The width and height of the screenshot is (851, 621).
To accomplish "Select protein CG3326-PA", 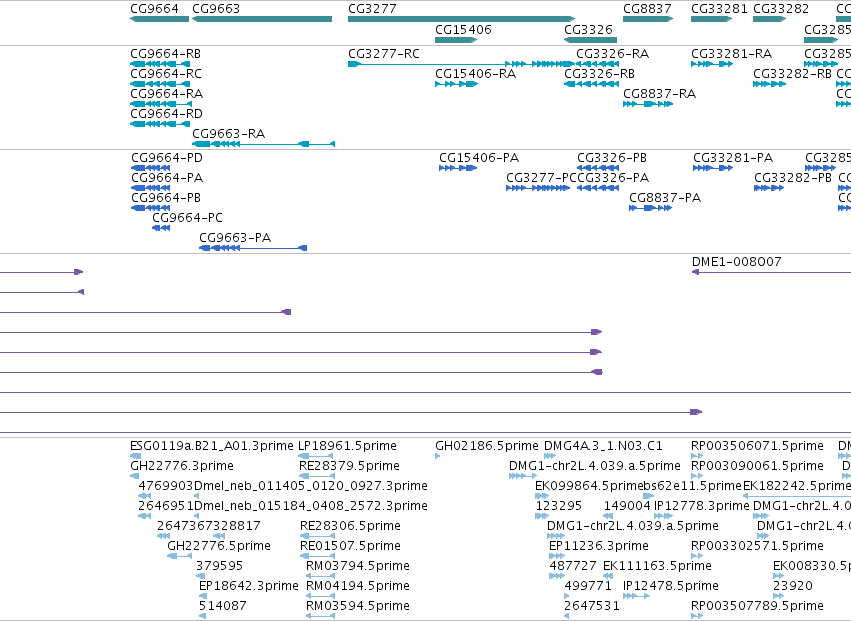I will click(x=598, y=188).
